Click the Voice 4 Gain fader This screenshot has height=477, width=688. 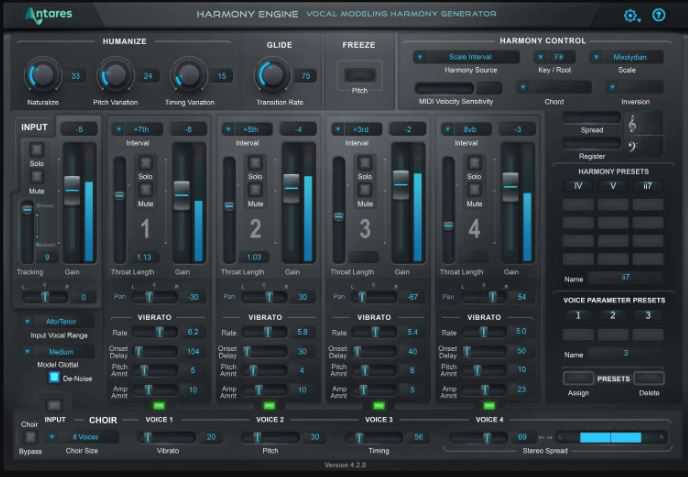(510, 187)
